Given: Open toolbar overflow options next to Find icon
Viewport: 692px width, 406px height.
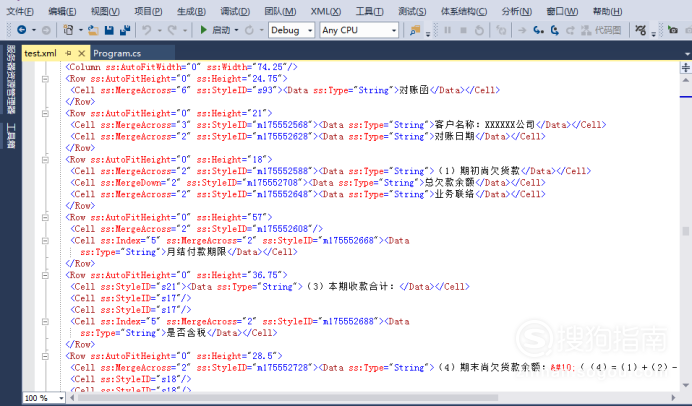Looking at the screenshot, I should click(x=428, y=34).
